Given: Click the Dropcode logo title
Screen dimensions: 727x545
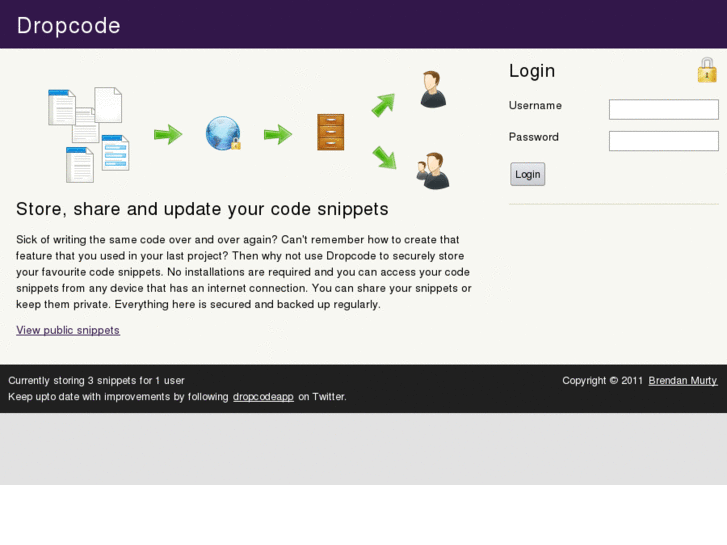Looking at the screenshot, I should click(x=69, y=26).
